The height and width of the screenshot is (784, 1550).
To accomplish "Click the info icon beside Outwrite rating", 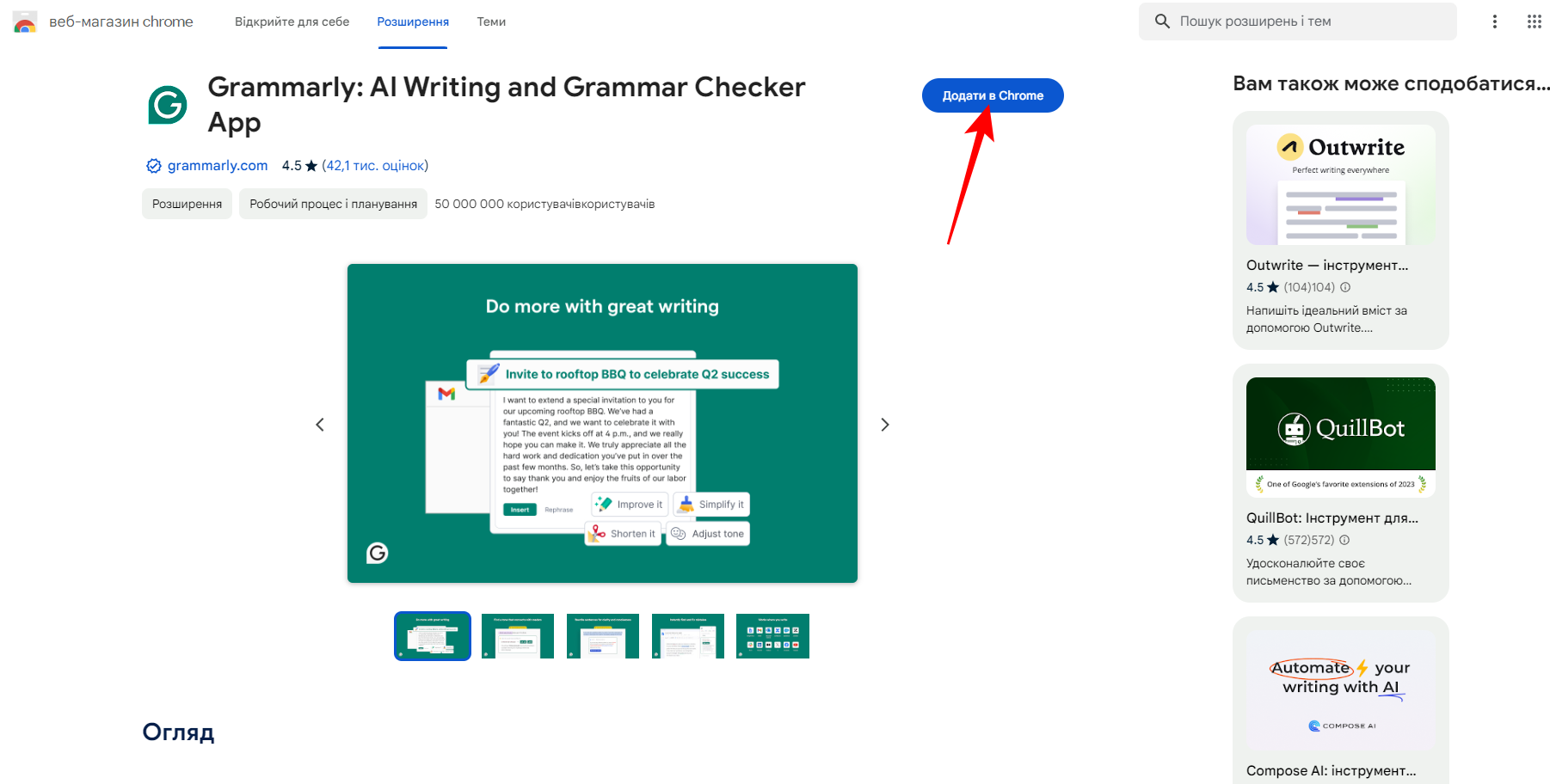I will point(1345,287).
